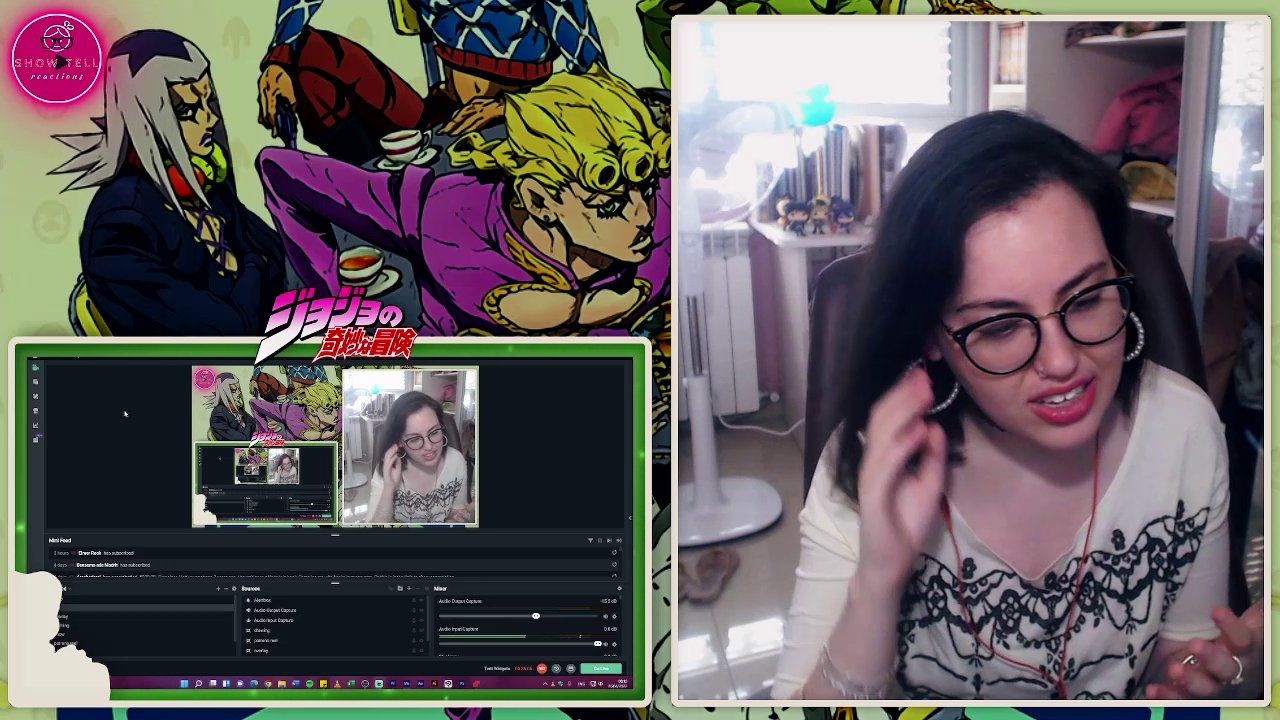
Task: Toggle visibility of the drawing source
Action: click(x=421, y=630)
